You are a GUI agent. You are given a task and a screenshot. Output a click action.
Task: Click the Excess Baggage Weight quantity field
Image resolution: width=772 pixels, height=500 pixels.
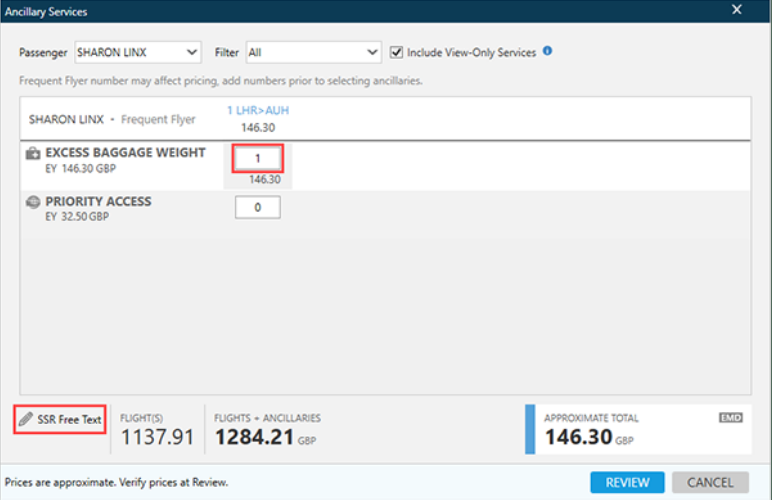(x=257, y=158)
